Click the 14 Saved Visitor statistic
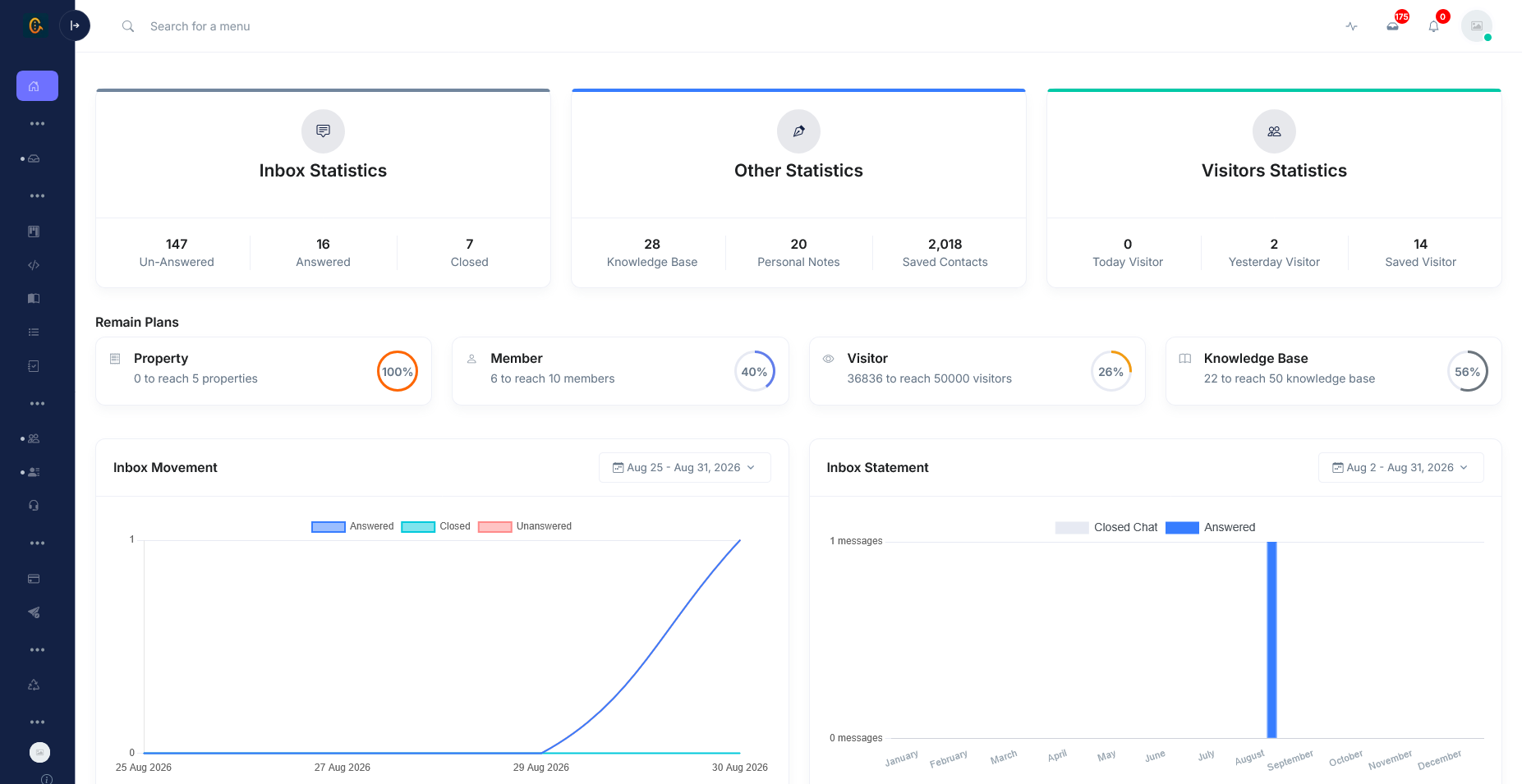This screenshot has width=1522, height=784. (x=1421, y=253)
